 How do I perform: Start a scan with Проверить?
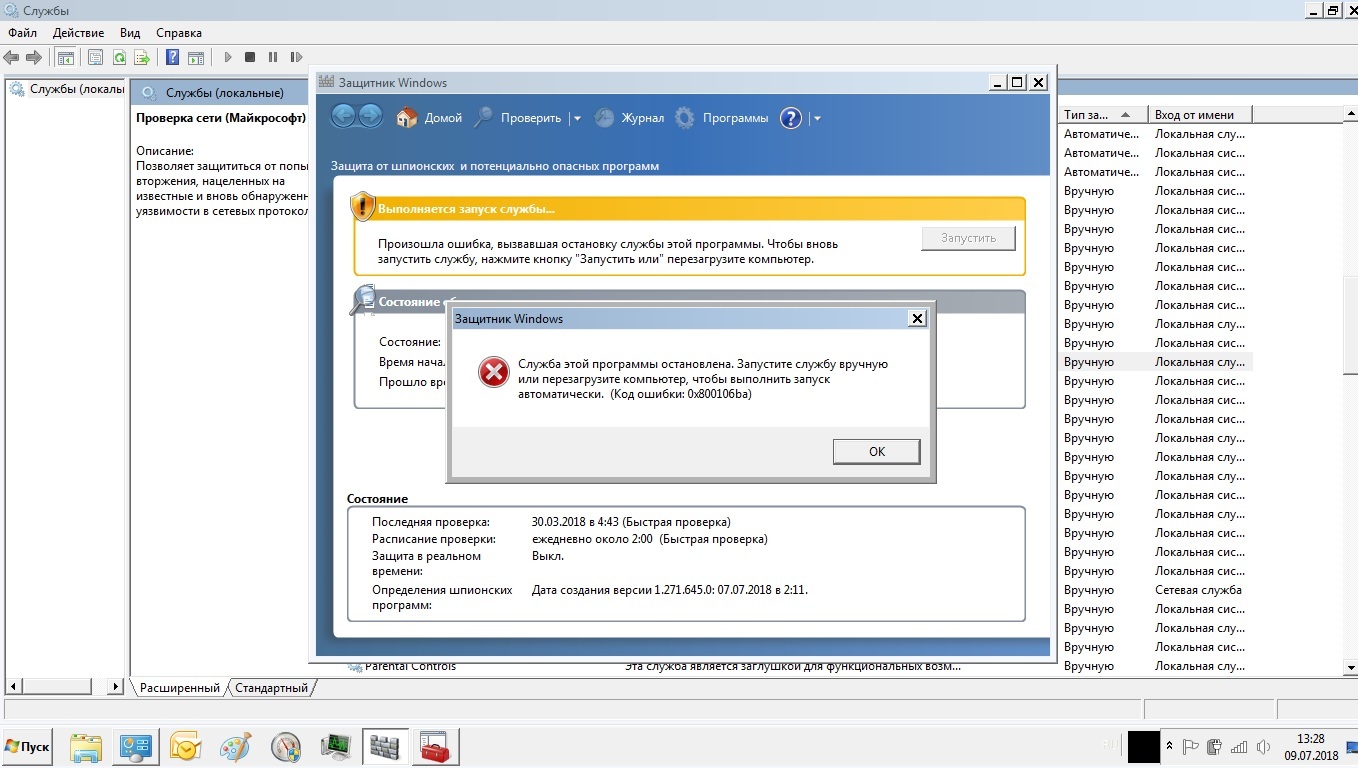(518, 118)
